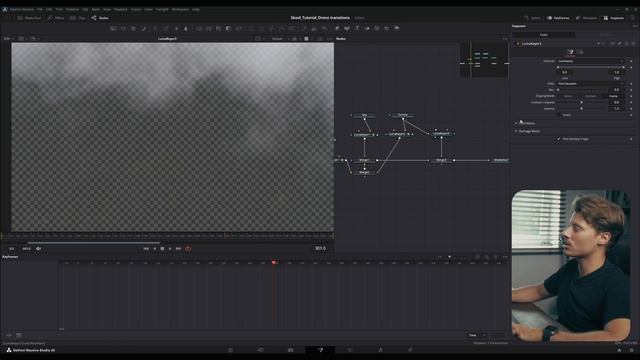Add a Rectangle mask from toolbar
This screenshot has width=640, height=360.
click(x=251, y=29)
